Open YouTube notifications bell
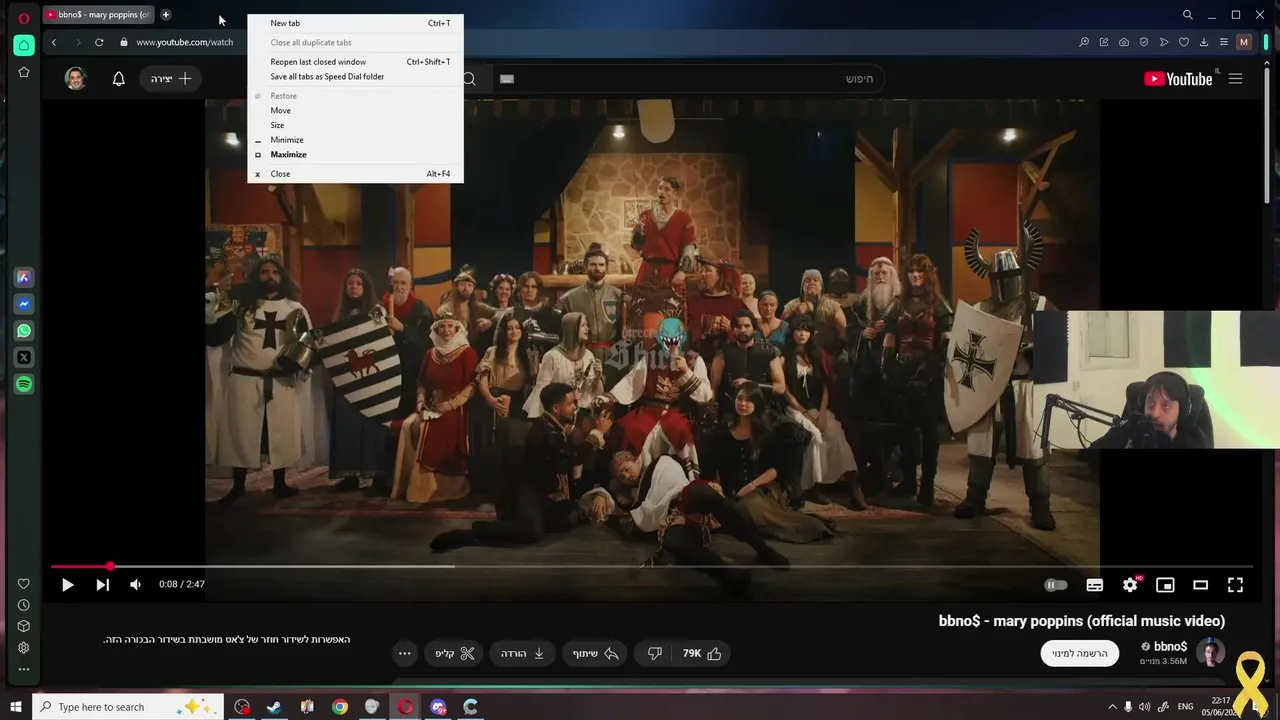Viewport: 1280px width, 720px height. (118, 78)
